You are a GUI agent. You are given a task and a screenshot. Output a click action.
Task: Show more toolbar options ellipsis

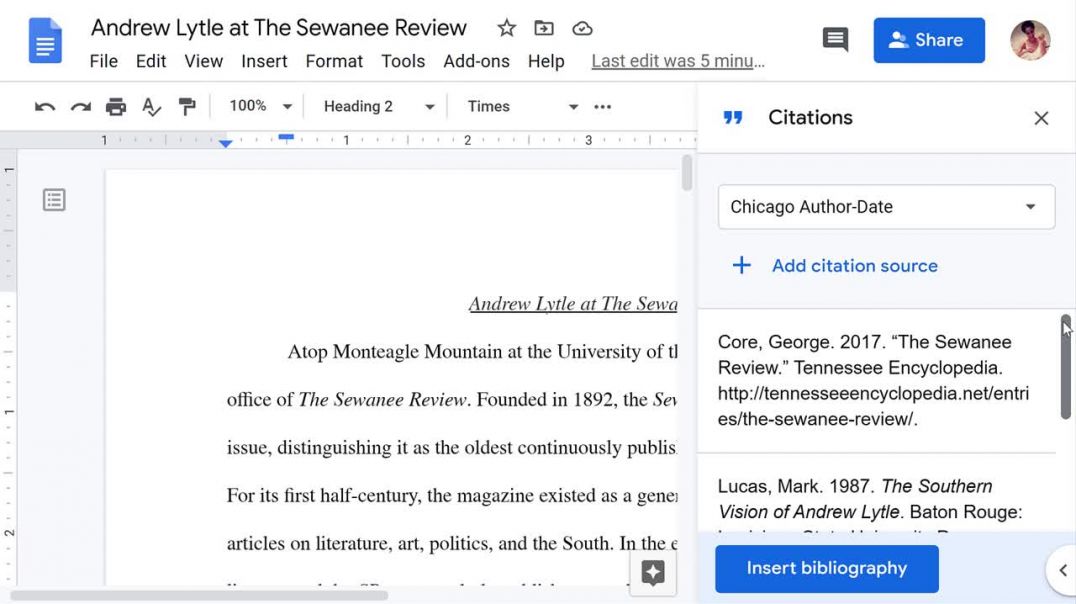(603, 106)
